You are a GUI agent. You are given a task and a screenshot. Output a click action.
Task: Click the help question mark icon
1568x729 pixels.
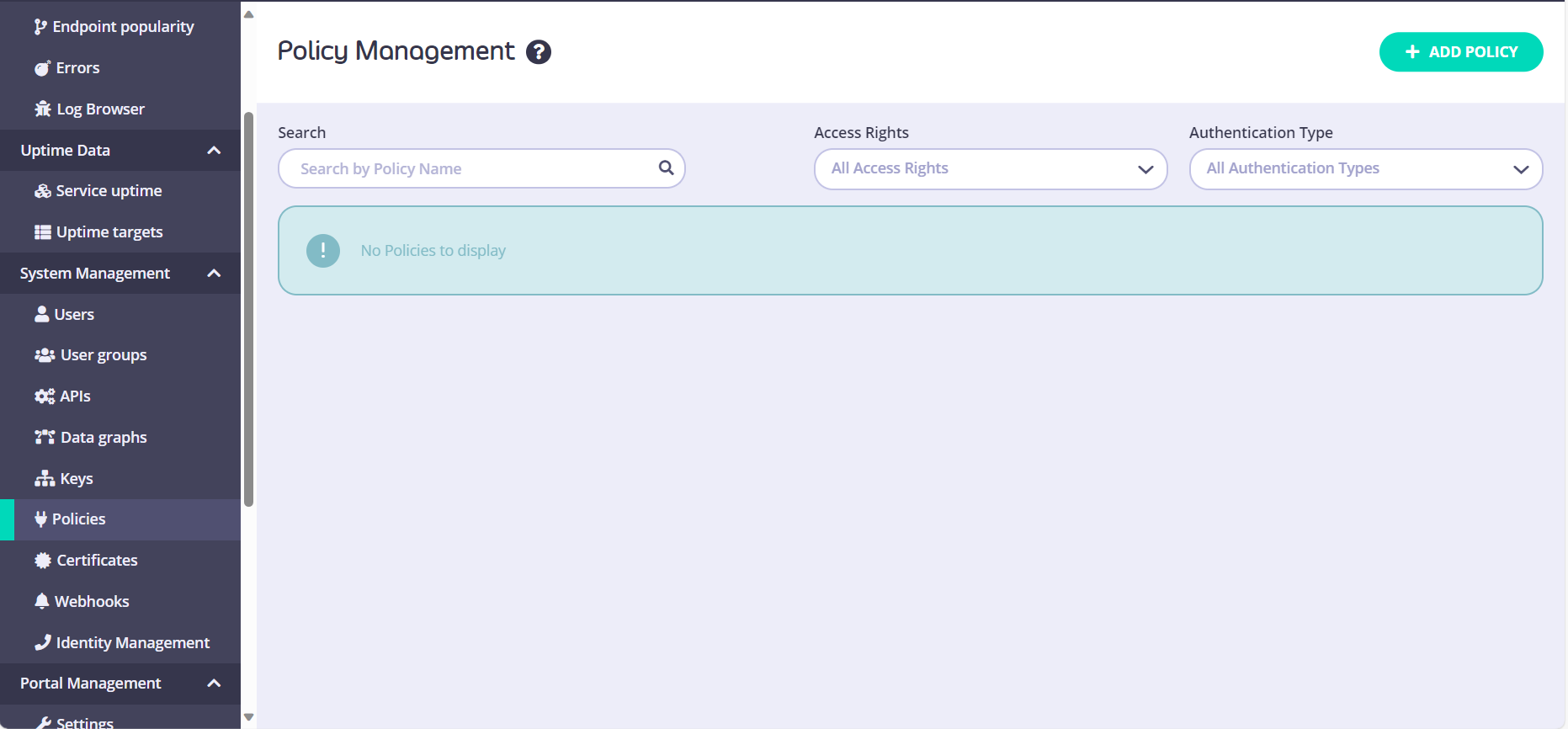point(539,52)
